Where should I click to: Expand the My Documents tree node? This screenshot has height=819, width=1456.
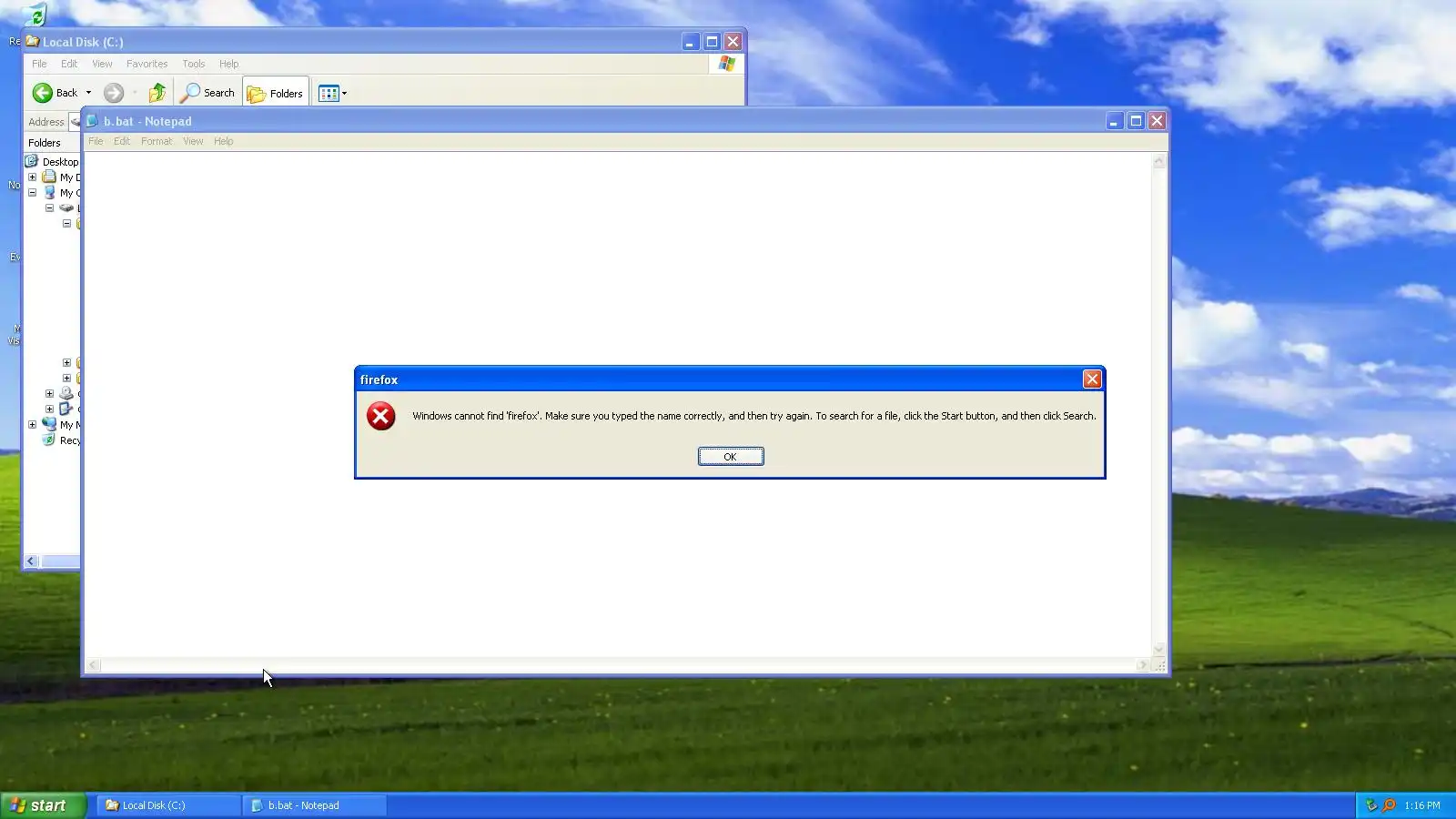click(32, 177)
